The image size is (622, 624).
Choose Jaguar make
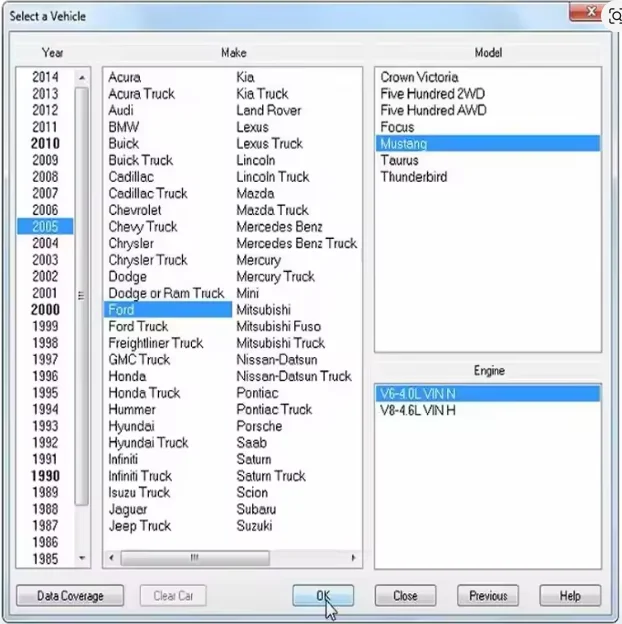pyautogui.click(x=128, y=509)
